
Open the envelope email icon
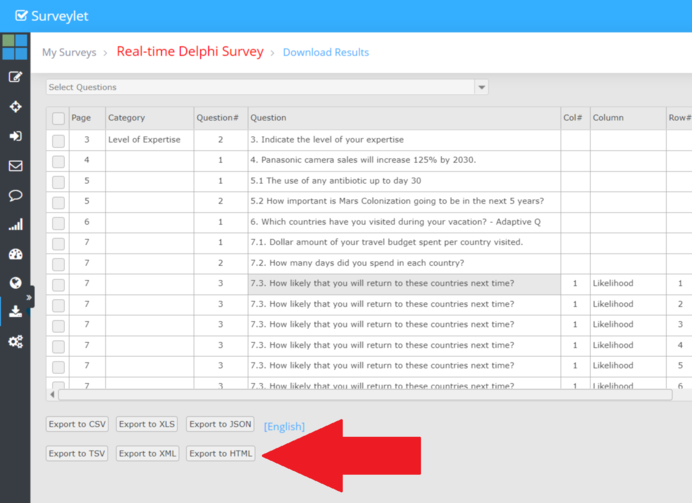15,166
